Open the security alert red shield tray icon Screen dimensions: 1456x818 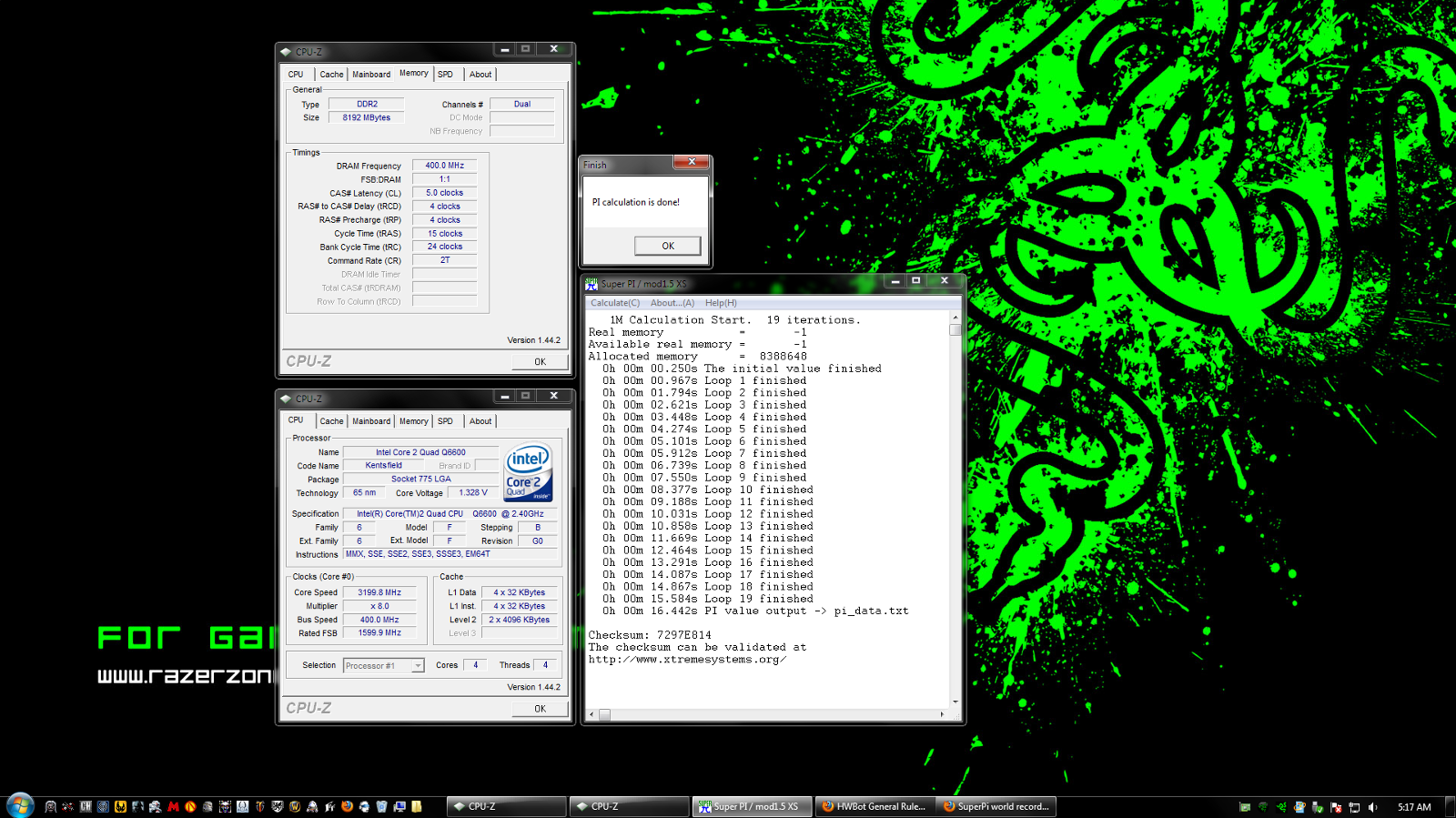point(1336,807)
